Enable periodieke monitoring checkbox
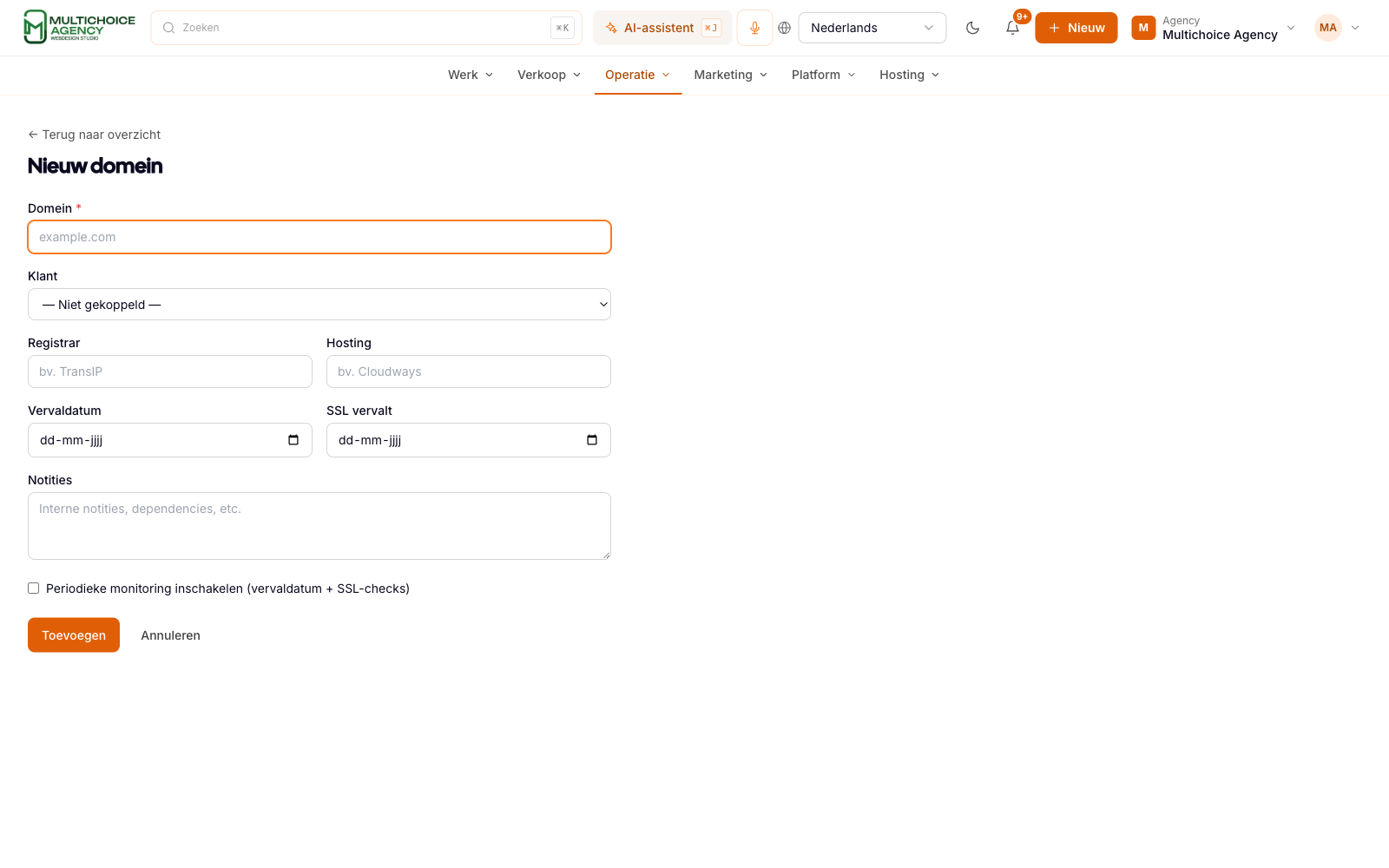The height and width of the screenshot is (868, 1389). tap(34, 588)
